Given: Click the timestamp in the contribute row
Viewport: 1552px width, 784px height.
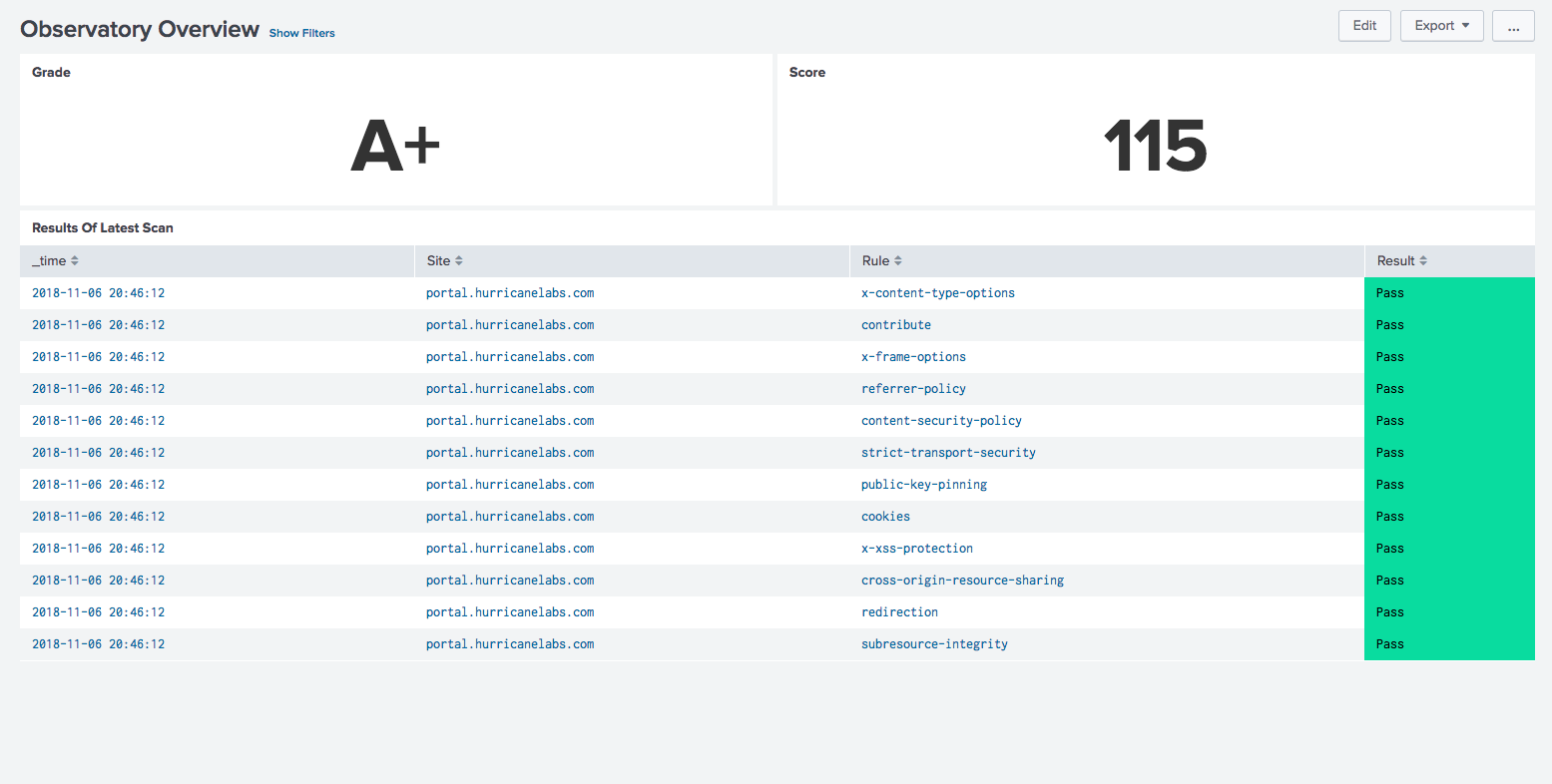Looking at the screenshot, I should coord(99,324).
